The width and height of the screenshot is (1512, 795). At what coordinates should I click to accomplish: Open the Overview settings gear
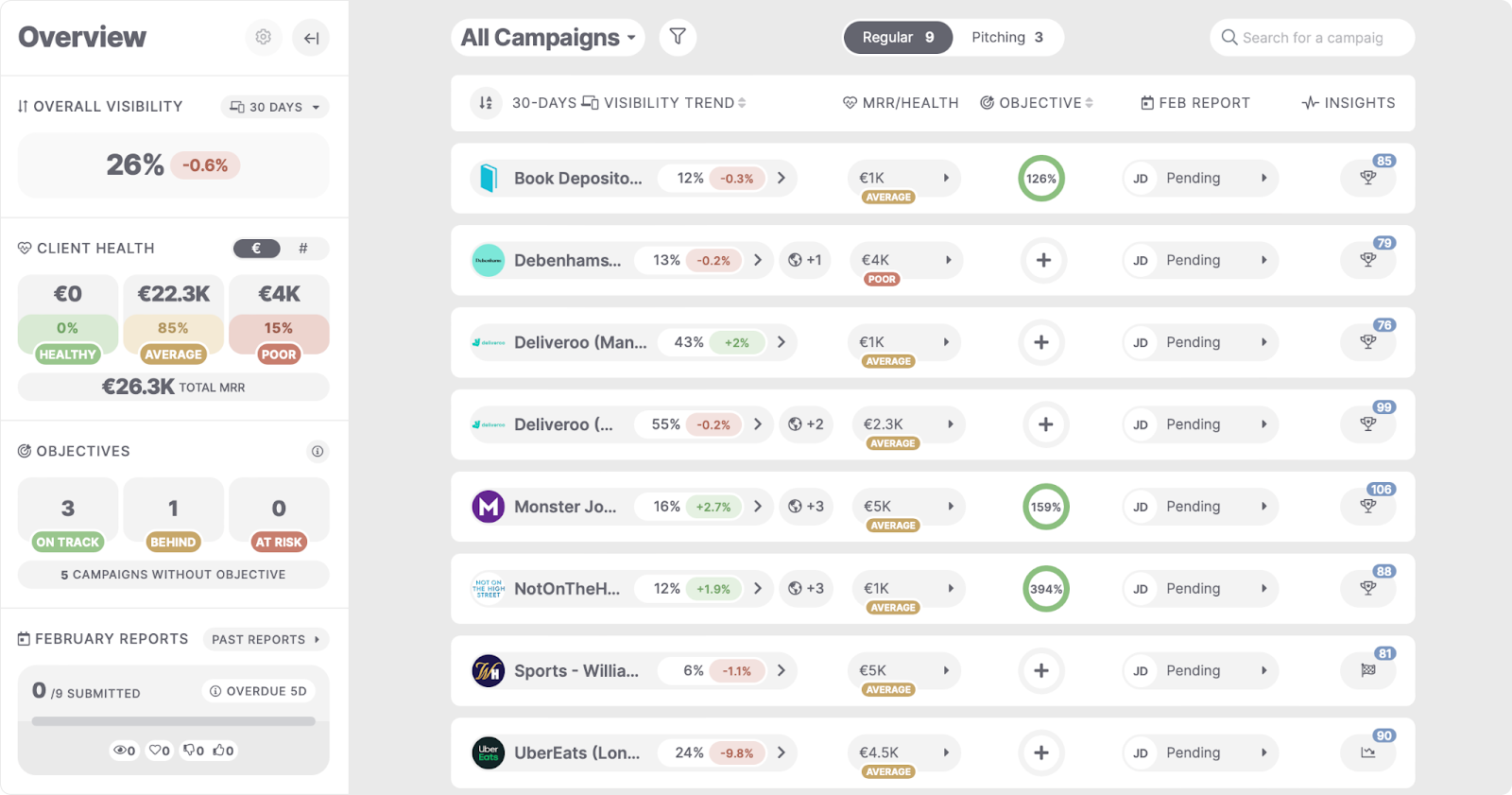[x=264, y=37]
